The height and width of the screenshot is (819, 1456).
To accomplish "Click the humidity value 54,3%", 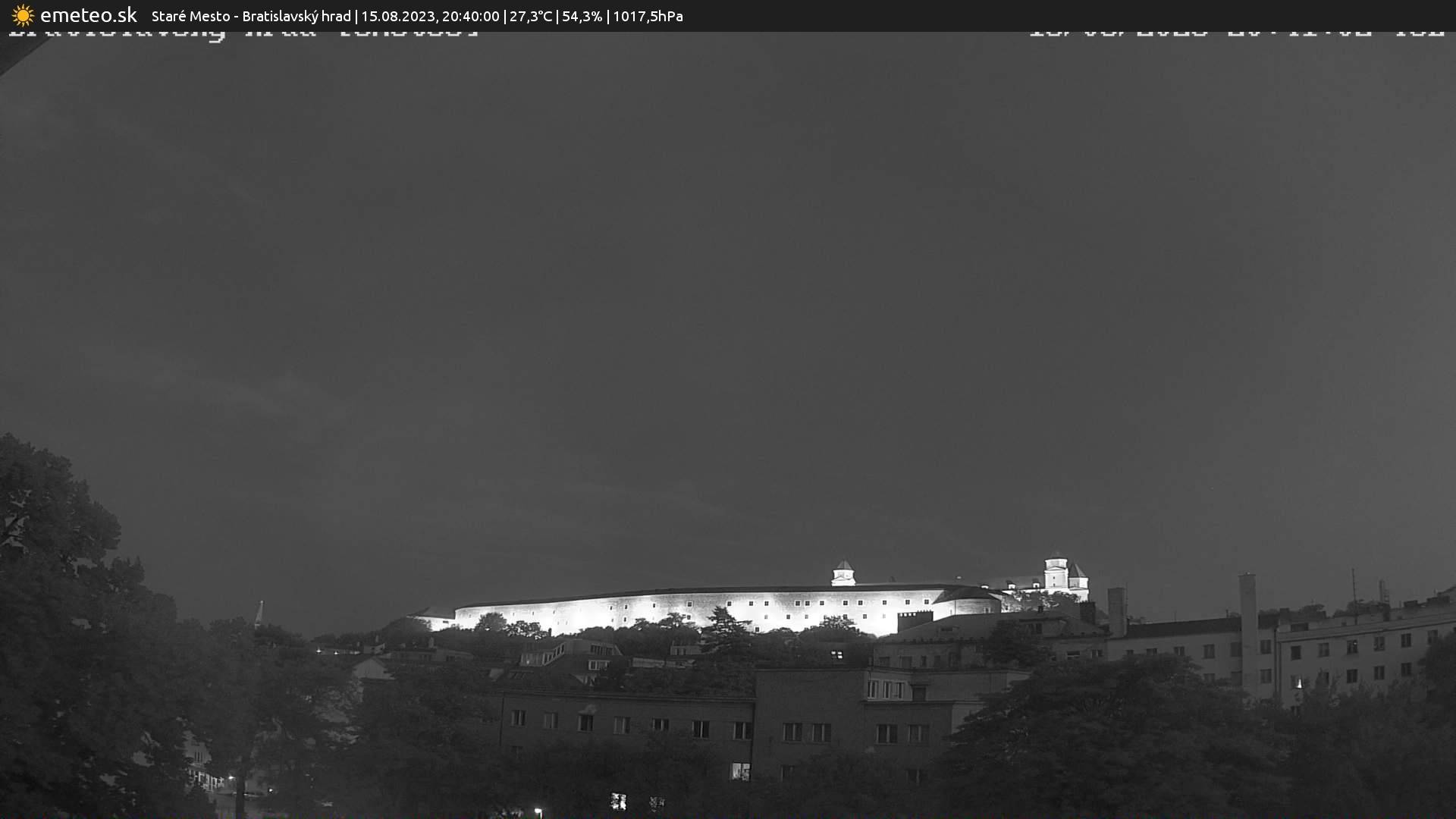I will point(584,15).
